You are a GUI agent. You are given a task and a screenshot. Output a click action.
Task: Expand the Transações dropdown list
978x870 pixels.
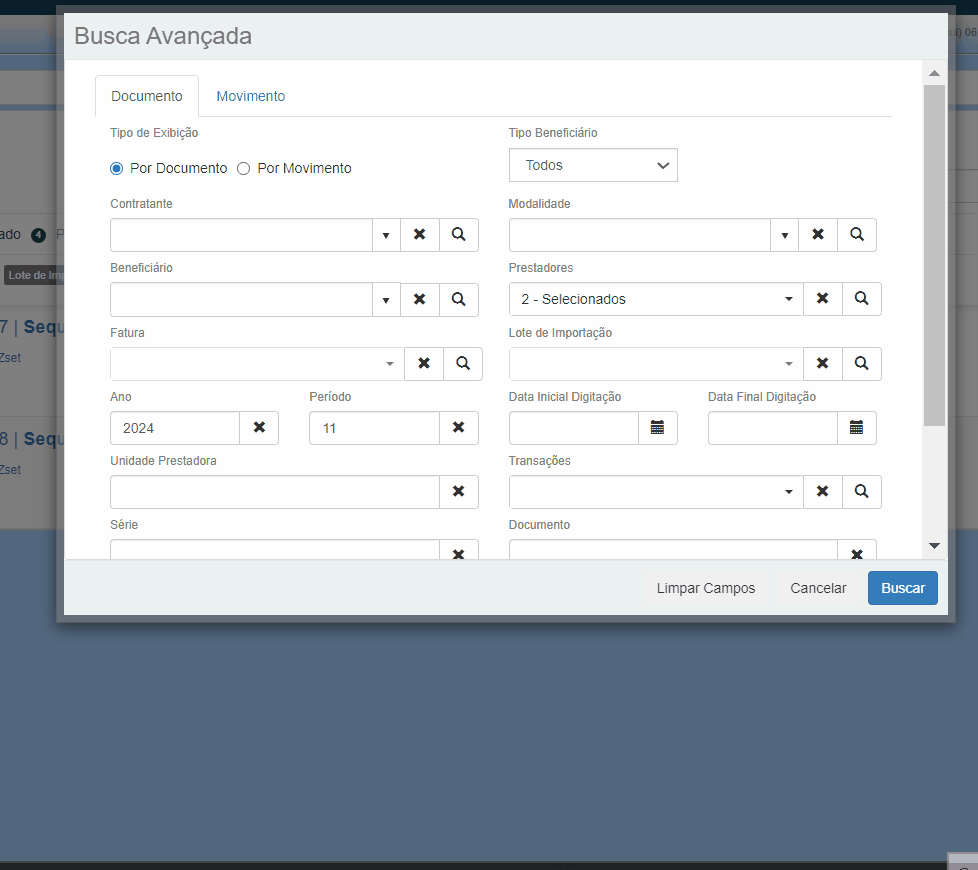click(x=788, y=492)
